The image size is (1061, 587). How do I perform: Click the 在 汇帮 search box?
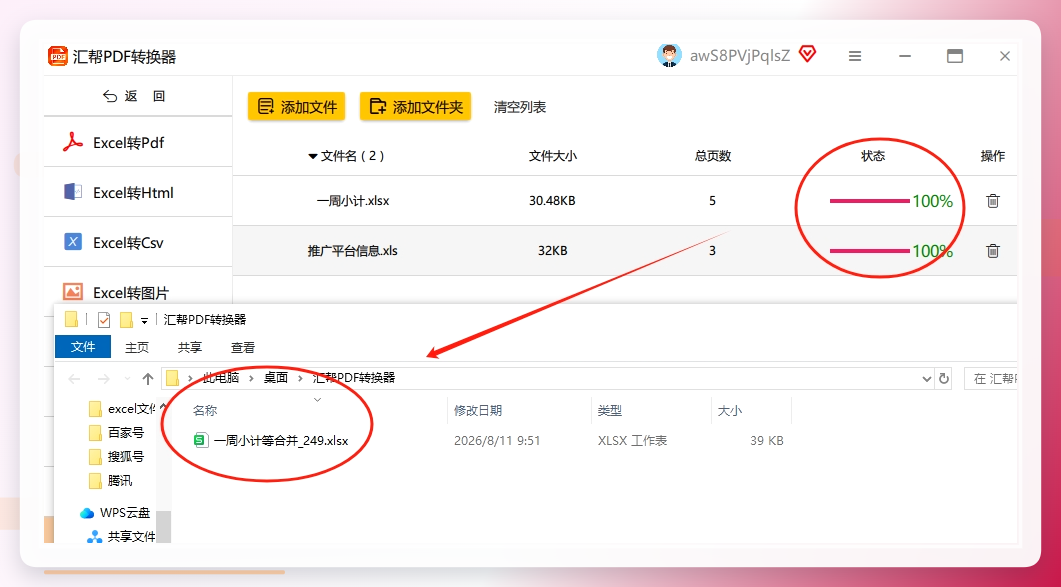click(x=991, y=379)
